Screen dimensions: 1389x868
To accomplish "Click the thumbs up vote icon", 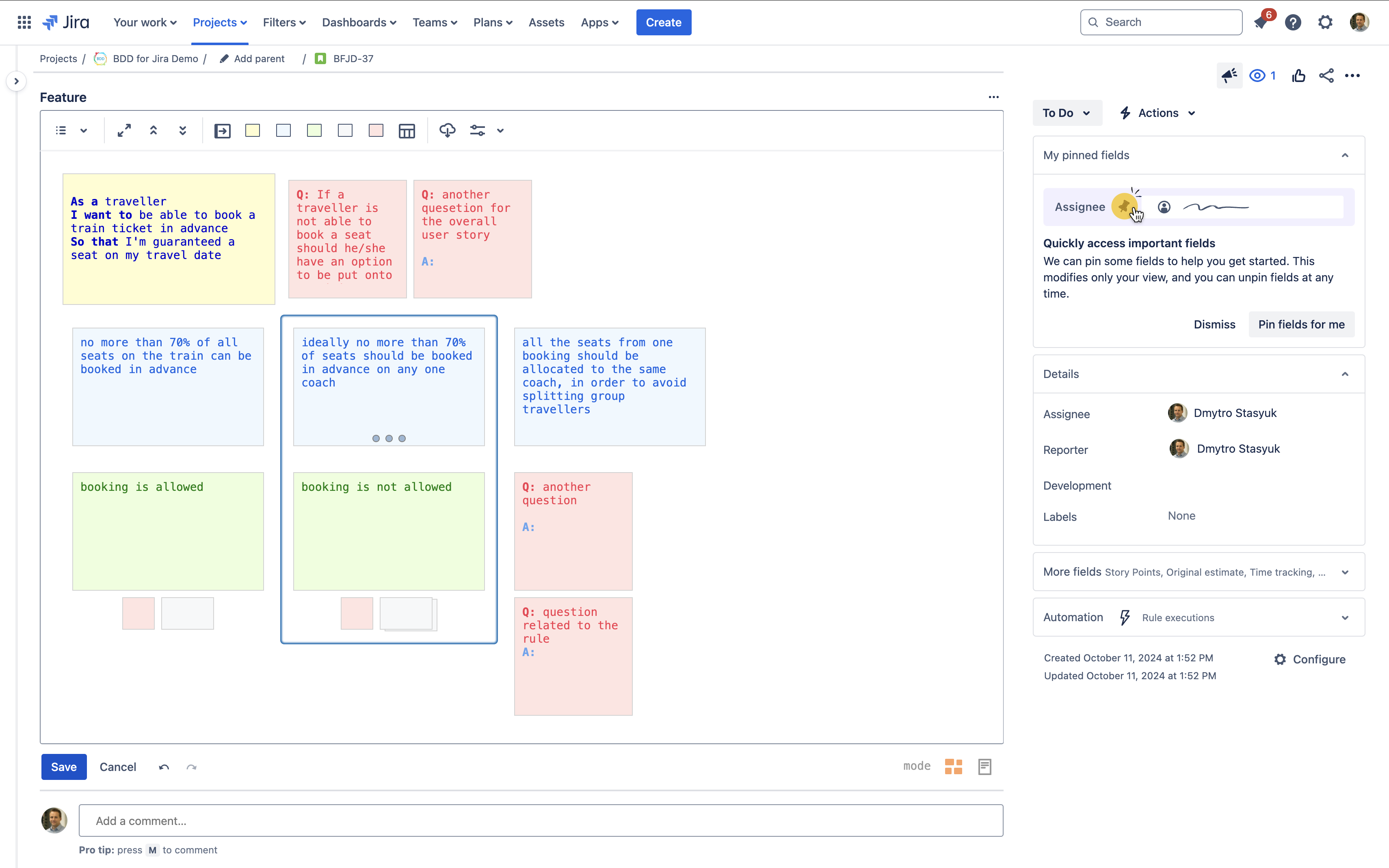I will (1299, 75).
